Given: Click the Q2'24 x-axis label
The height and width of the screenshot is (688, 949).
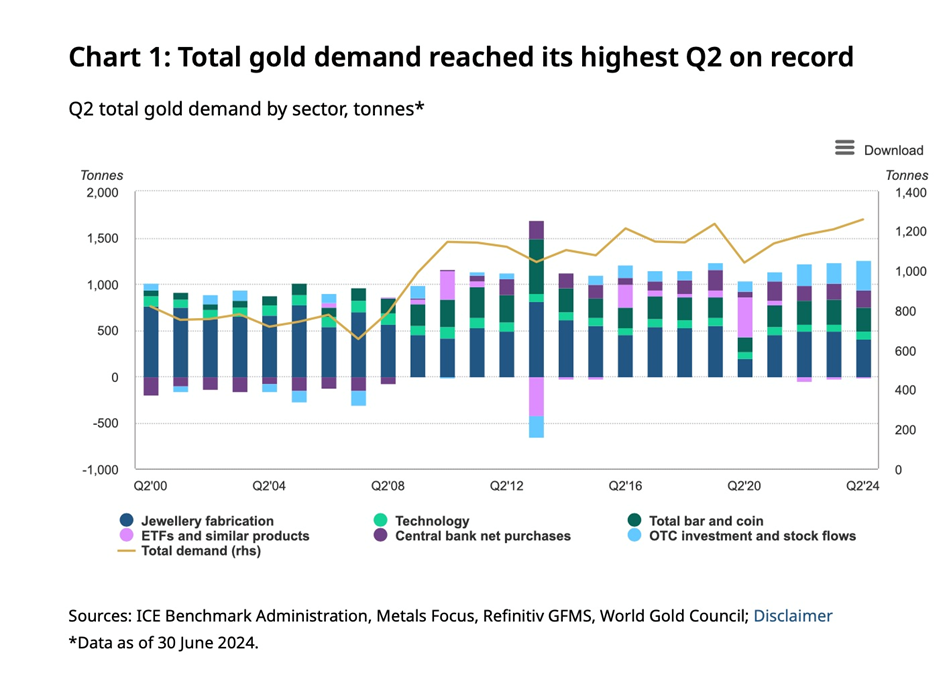Looking at the screenshot, I should (x=862, y=485).
